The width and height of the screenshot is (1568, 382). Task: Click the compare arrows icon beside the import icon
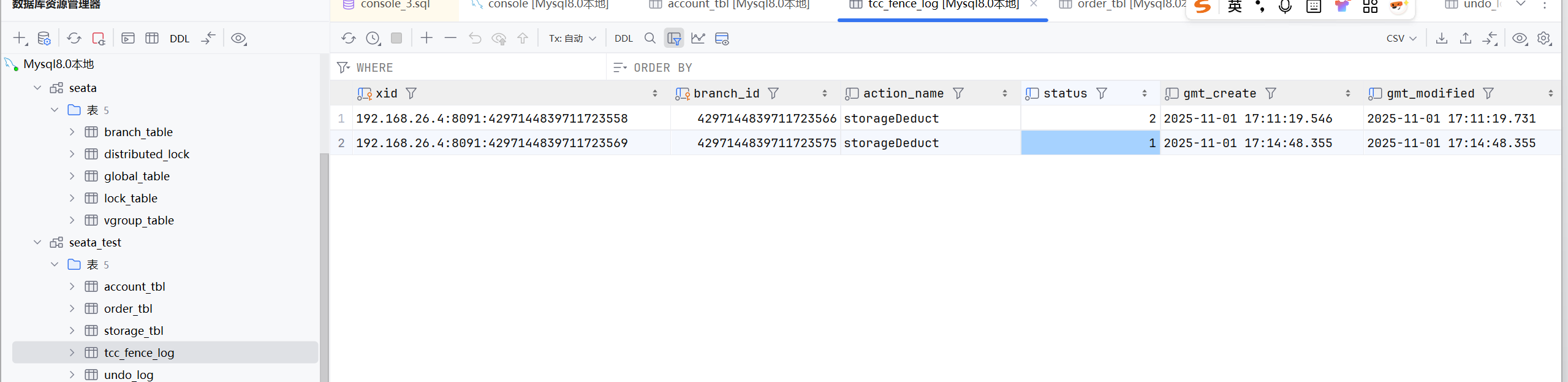pyautogui.click(x=1490, y=38)
